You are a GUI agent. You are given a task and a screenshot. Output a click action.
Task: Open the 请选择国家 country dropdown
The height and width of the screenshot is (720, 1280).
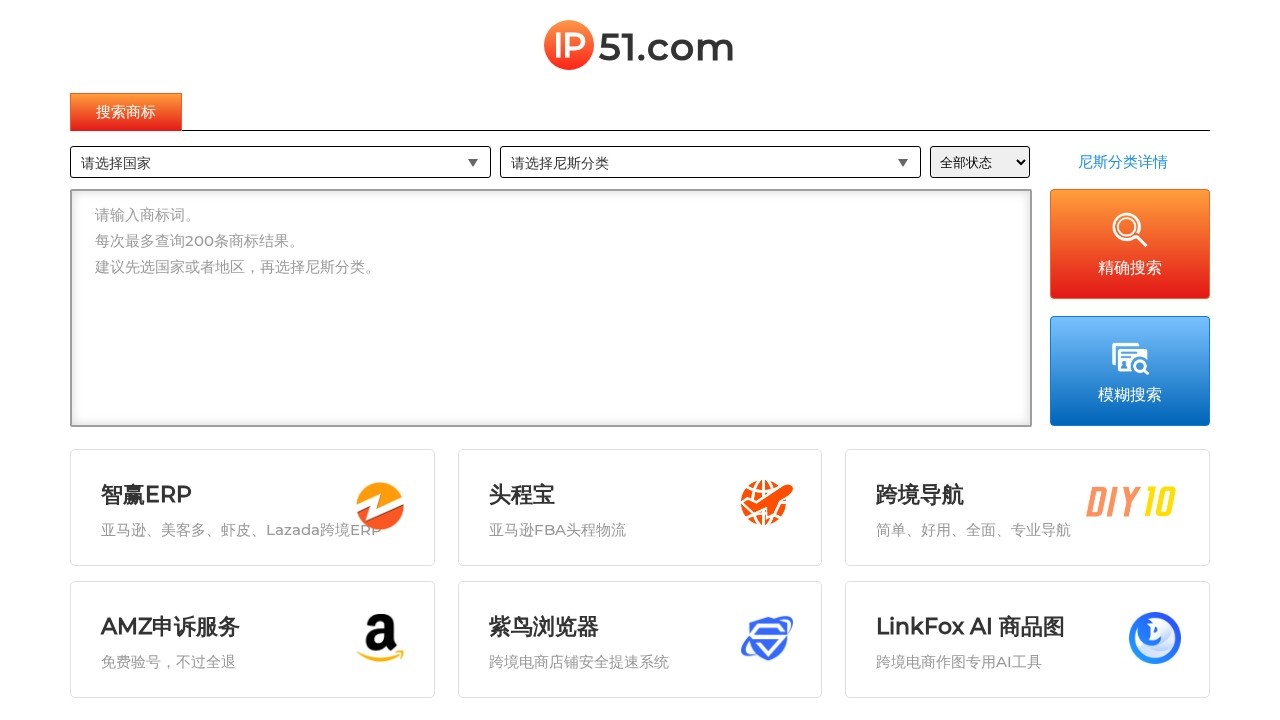280,162
